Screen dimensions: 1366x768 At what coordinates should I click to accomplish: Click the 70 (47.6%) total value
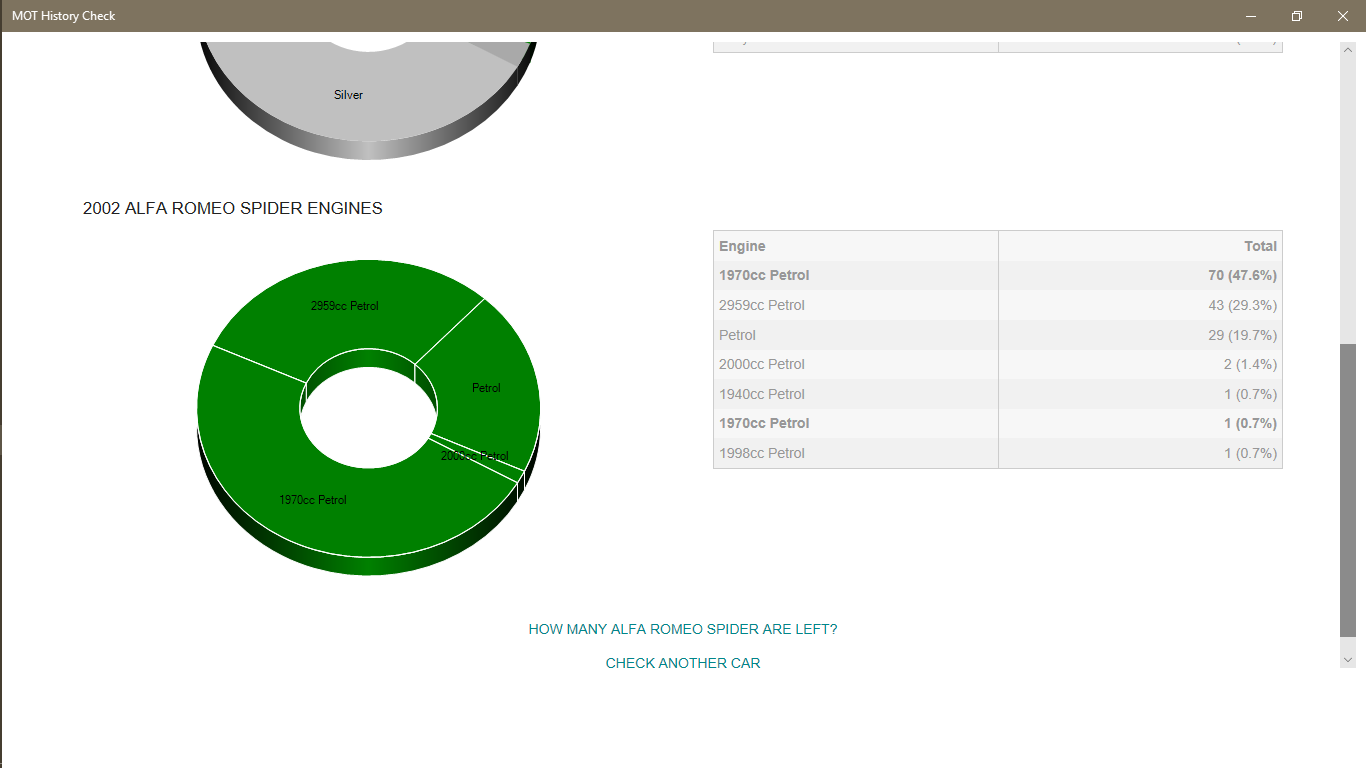coord(1242,275)
